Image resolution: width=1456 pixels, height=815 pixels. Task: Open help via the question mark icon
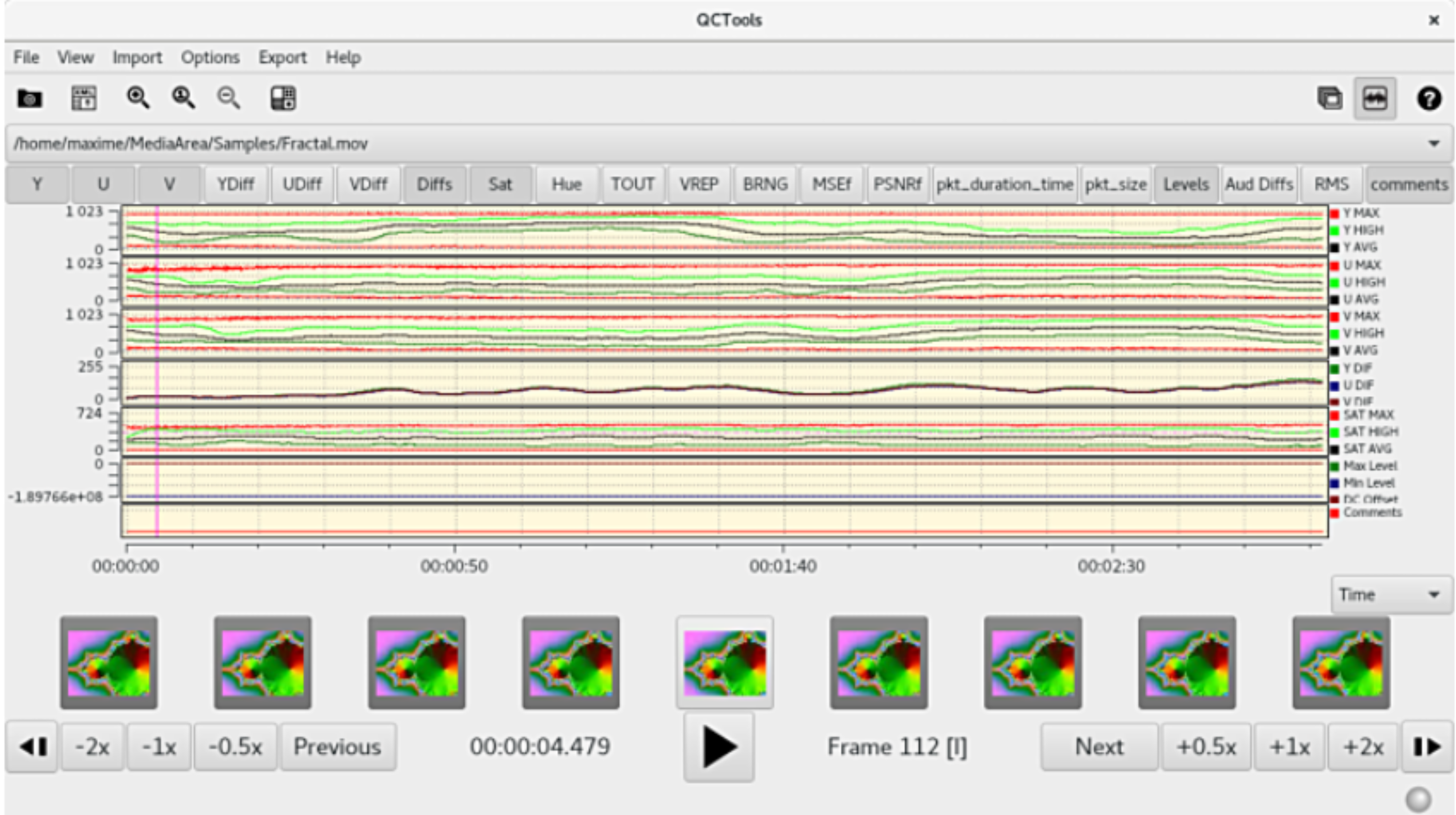tap(1429, 98)
